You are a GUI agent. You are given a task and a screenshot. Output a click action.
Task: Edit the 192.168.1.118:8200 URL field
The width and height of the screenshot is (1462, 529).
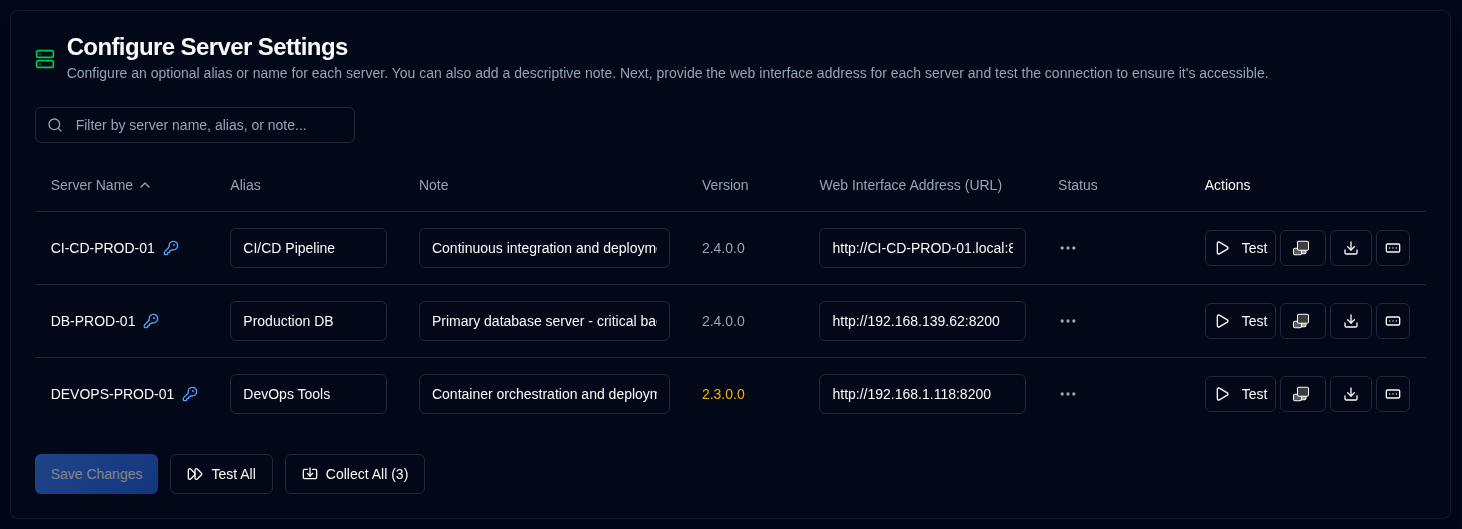(922, 394)
